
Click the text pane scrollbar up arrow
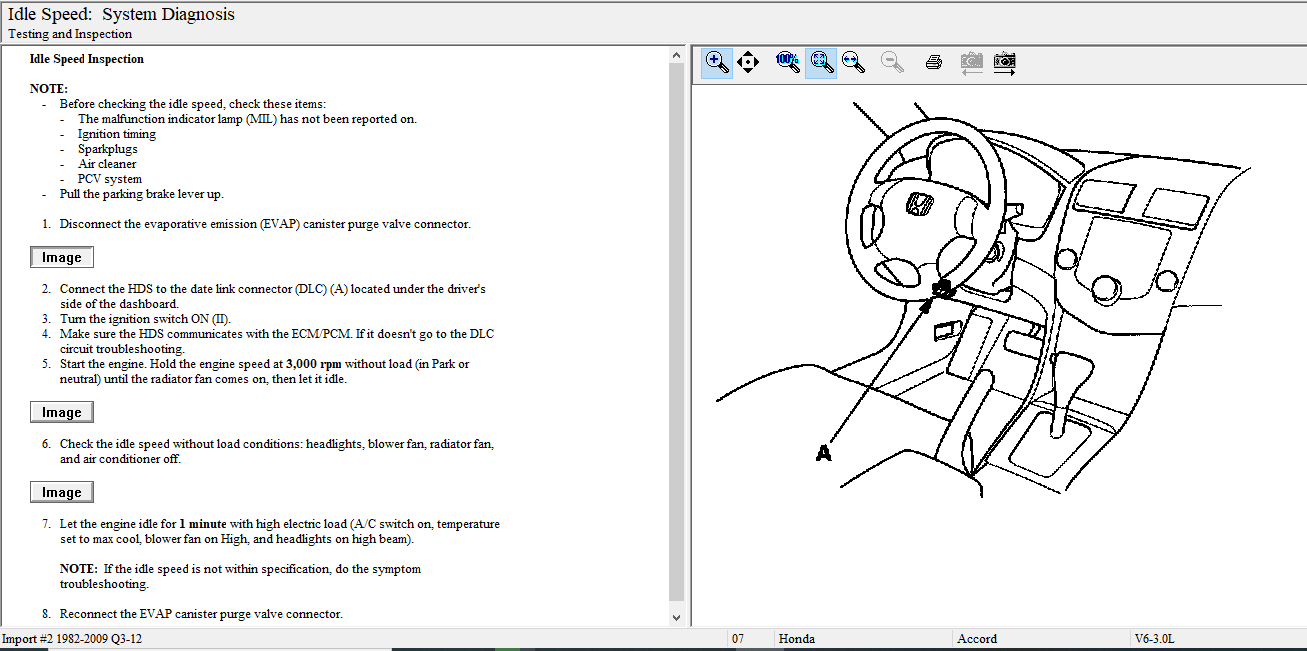click(x=676, y=54)
